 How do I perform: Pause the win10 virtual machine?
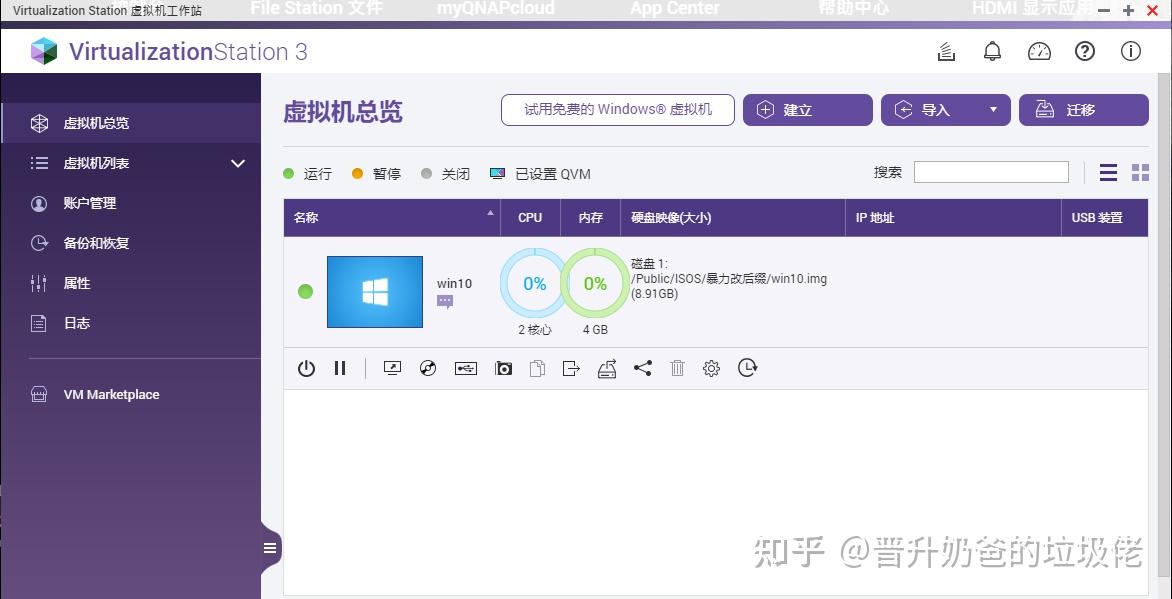pyautogui.click(x=340, y=368)
